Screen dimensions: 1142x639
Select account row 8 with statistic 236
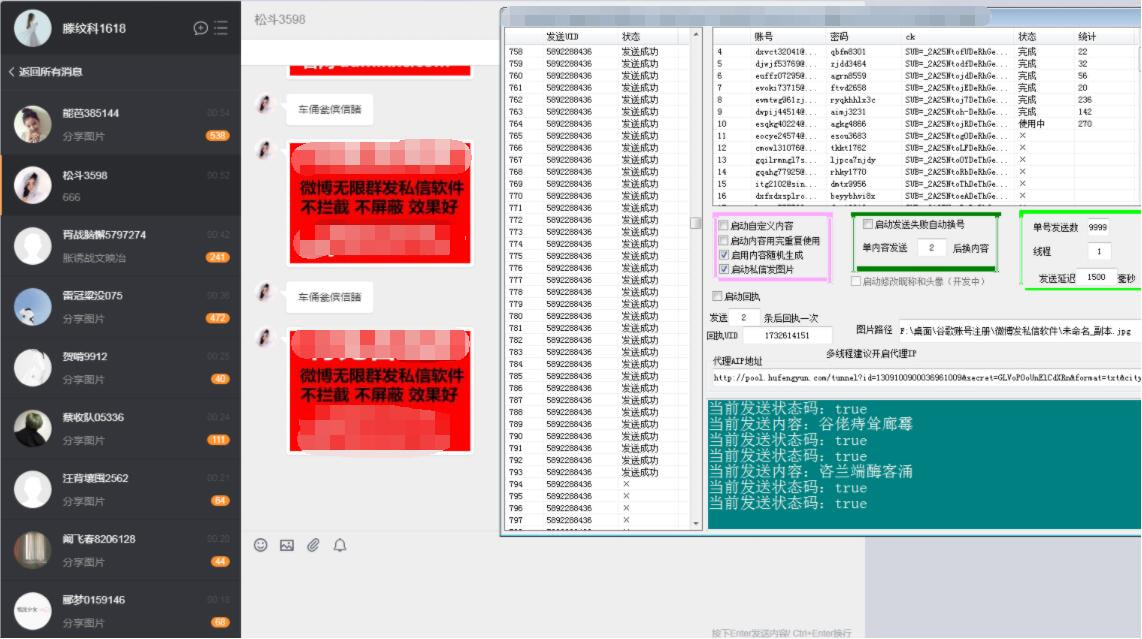pyautogui.click(x=925, y=100)
